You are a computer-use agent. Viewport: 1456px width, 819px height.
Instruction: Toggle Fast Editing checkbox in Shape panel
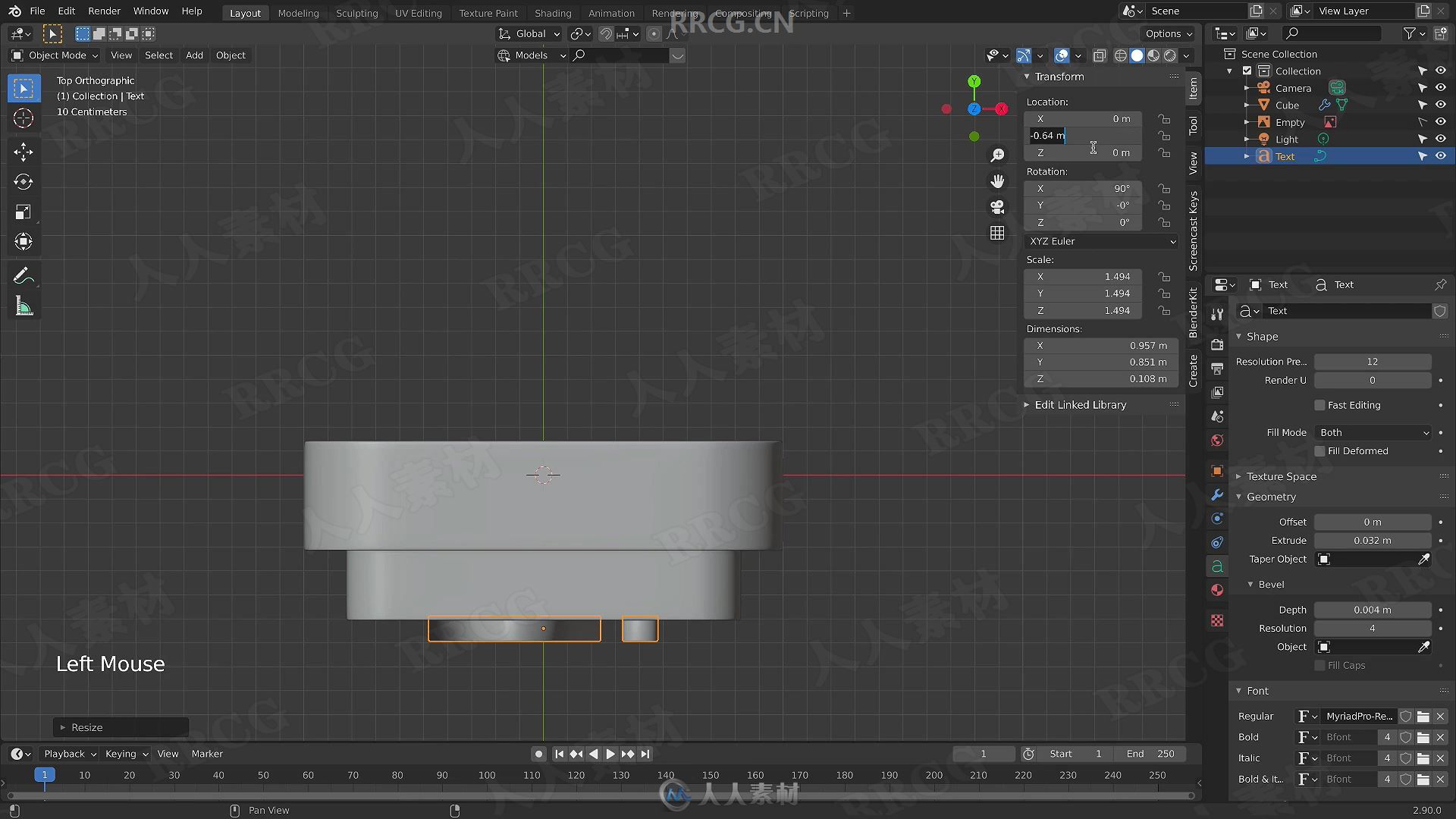click(x=1319, y=405)
